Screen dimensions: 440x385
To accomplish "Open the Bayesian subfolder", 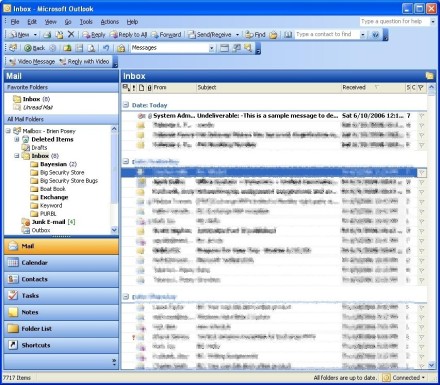I will click(54, 164).
